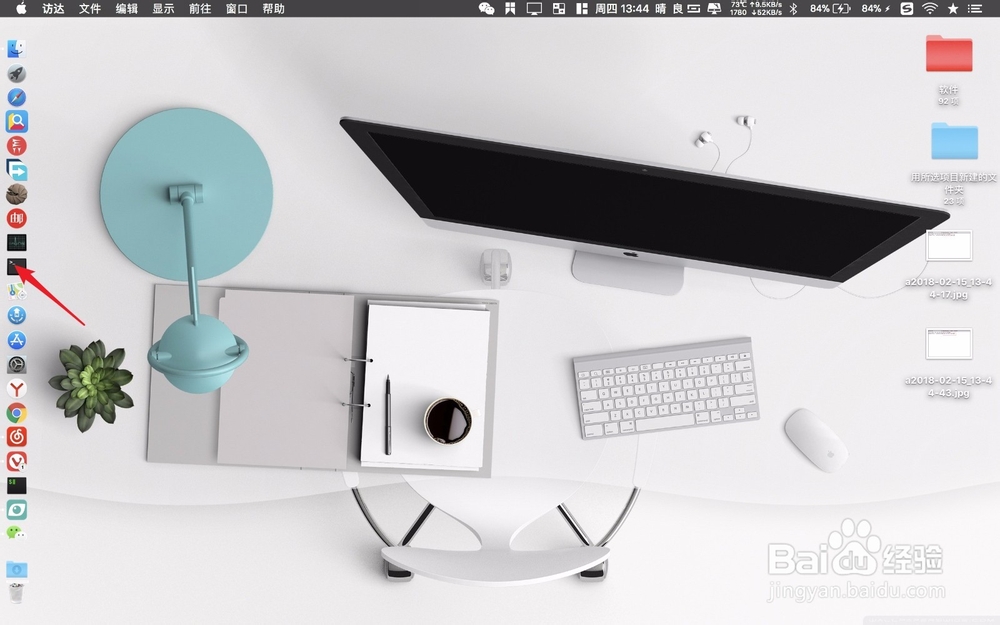Select a2018-02-15_13-44-43.jpg desktop file
The image size is (1000, 625).
tap(949, 344)
